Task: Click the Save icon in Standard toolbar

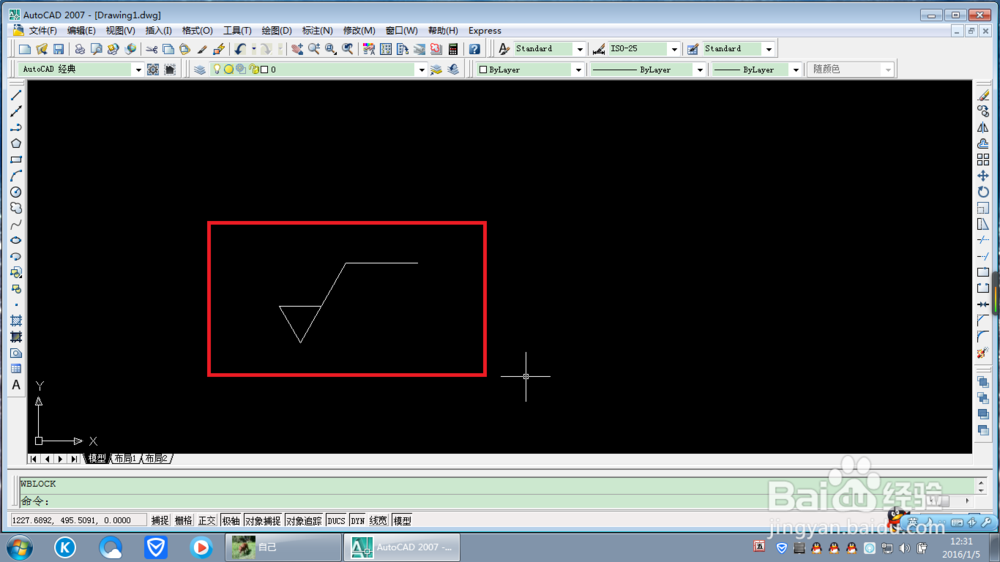Action: [59, 49]
